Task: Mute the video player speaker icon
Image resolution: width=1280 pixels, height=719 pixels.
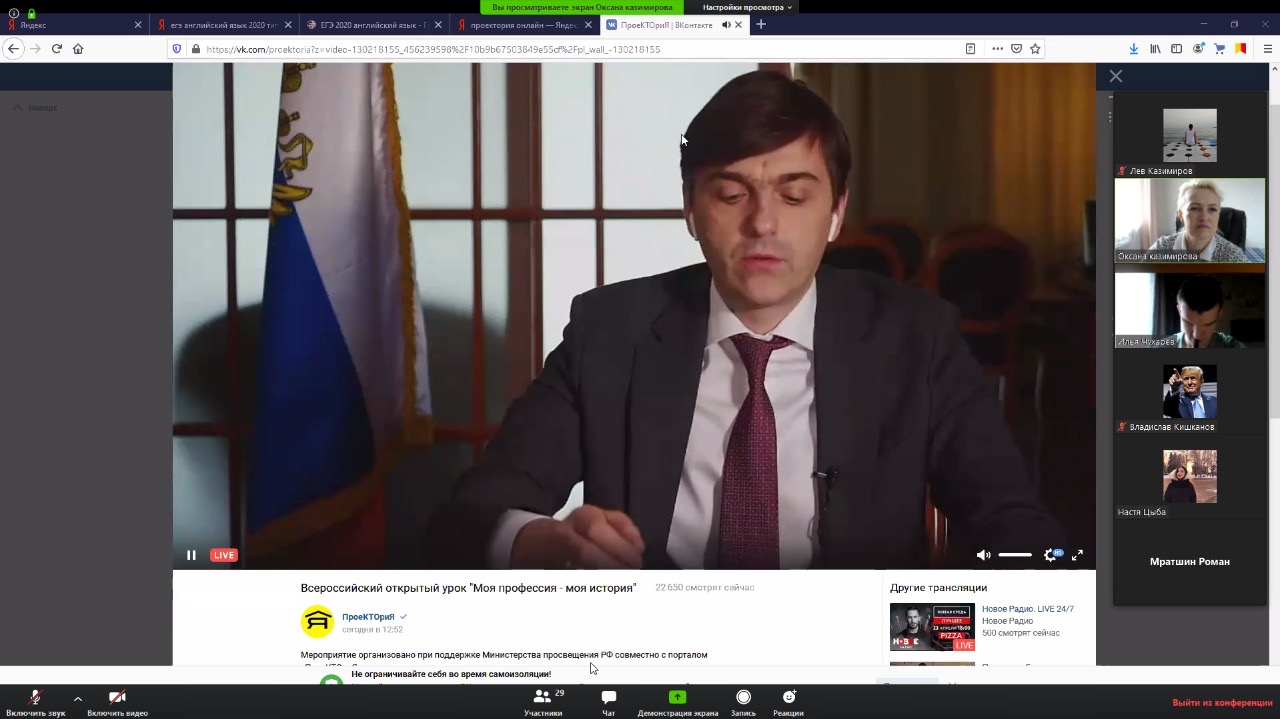Action: tap(983, 555)
